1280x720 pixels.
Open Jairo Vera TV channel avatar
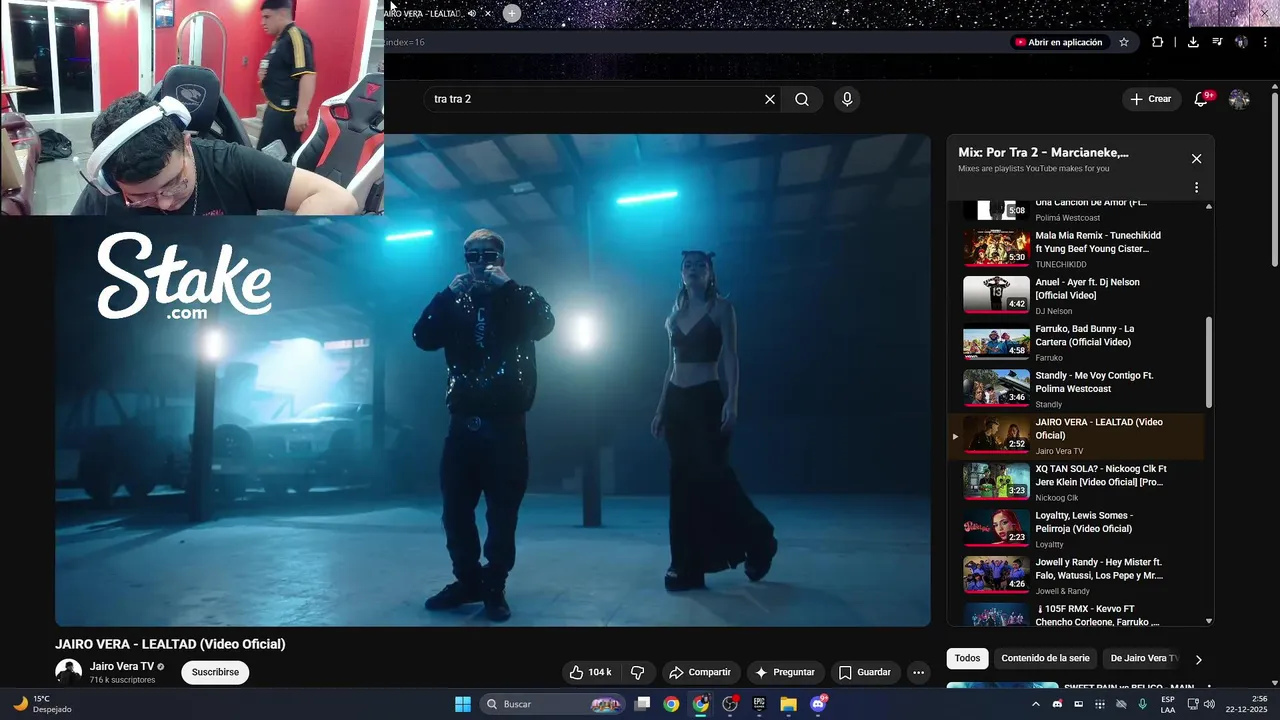point(68,672)
